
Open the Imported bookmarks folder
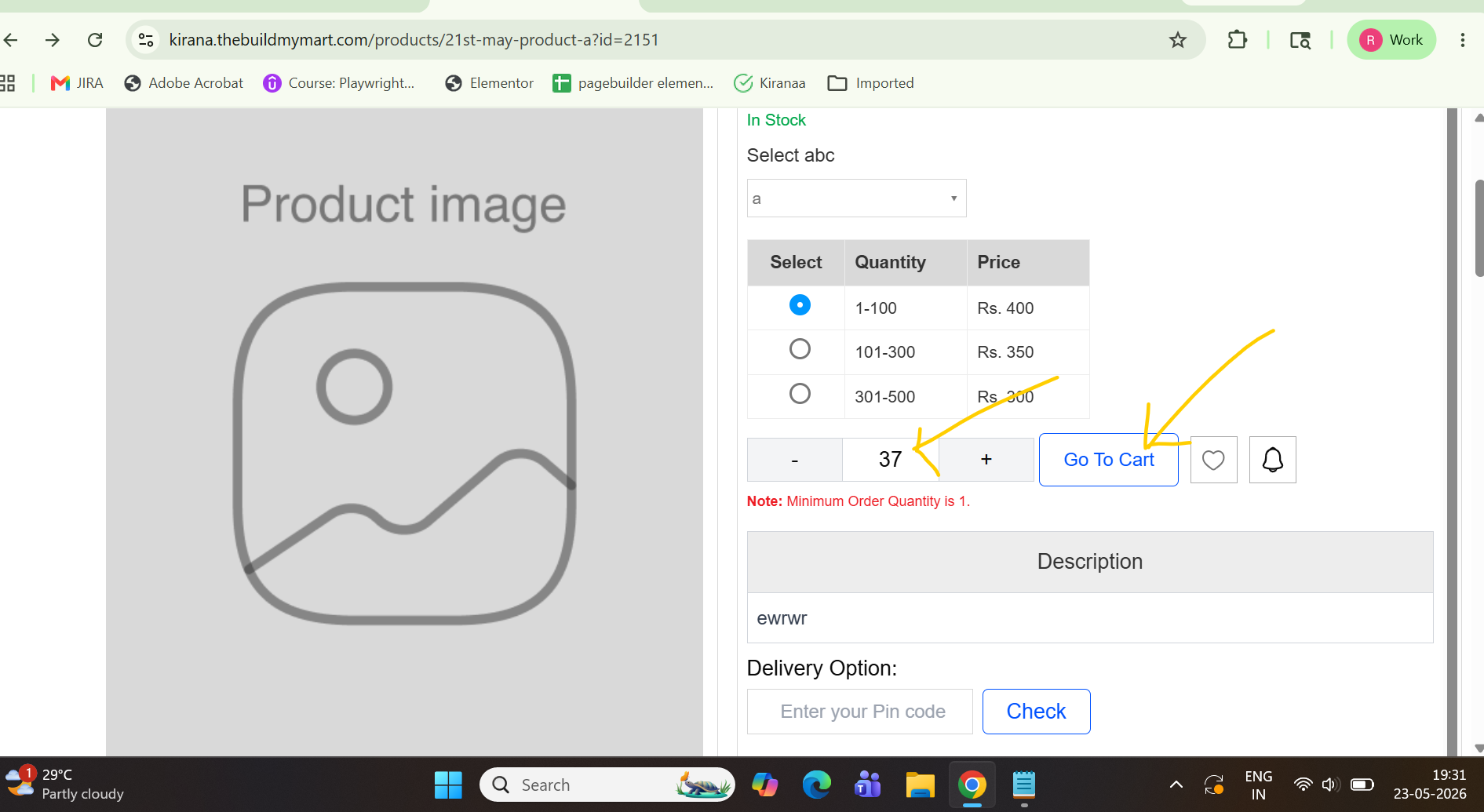[x=871, y=83]
